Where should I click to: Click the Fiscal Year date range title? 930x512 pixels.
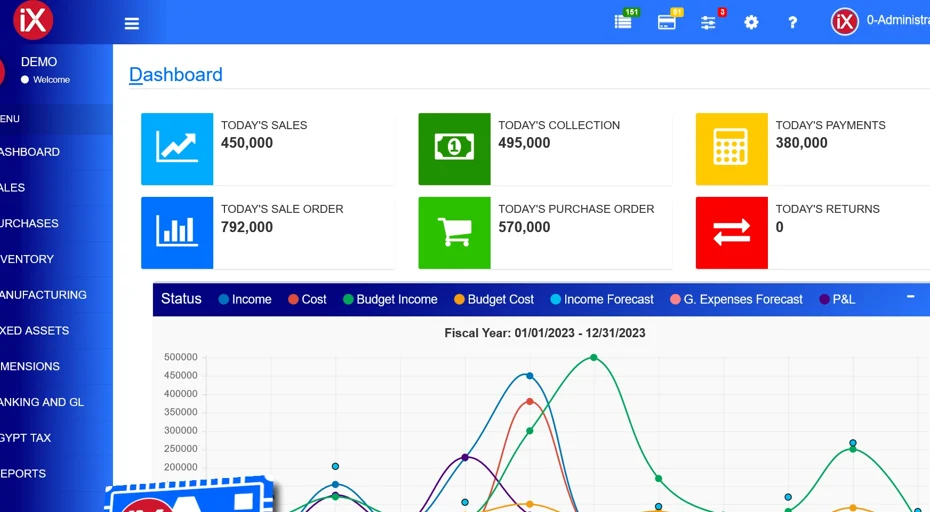tap(544, 333)
